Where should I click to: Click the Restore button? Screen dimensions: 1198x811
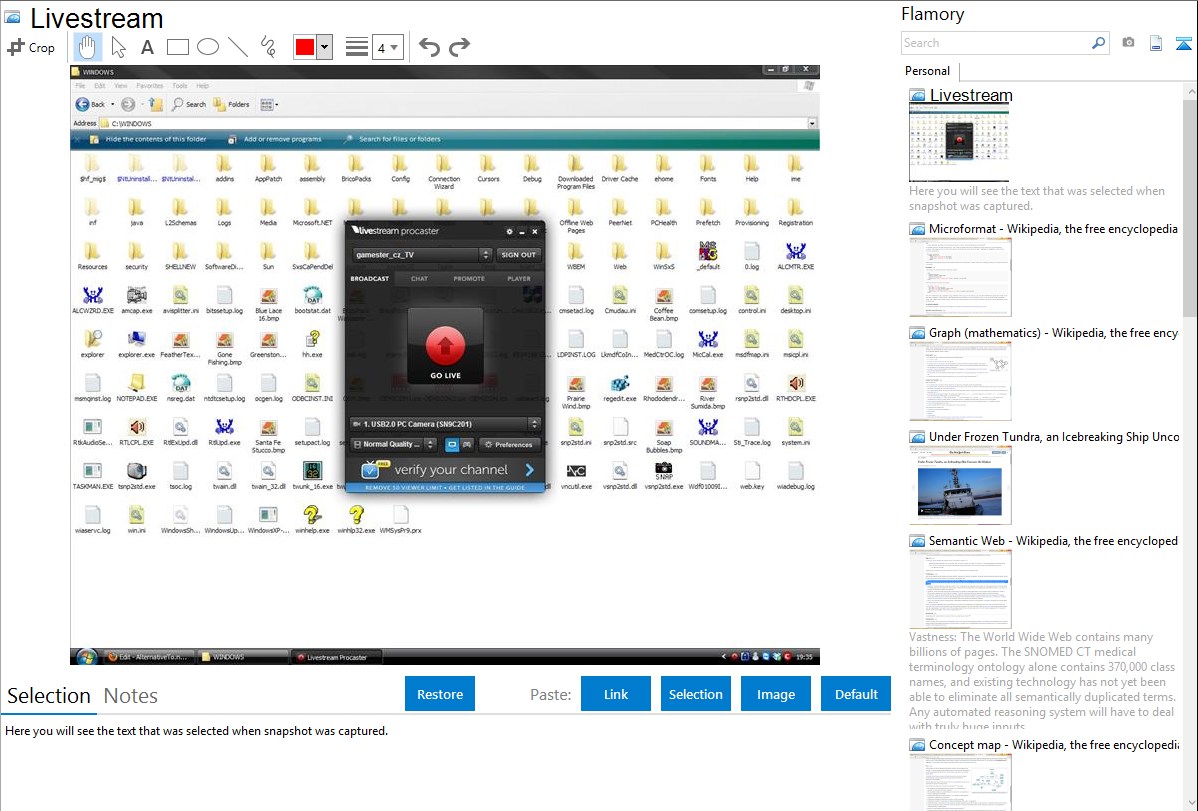440,694
